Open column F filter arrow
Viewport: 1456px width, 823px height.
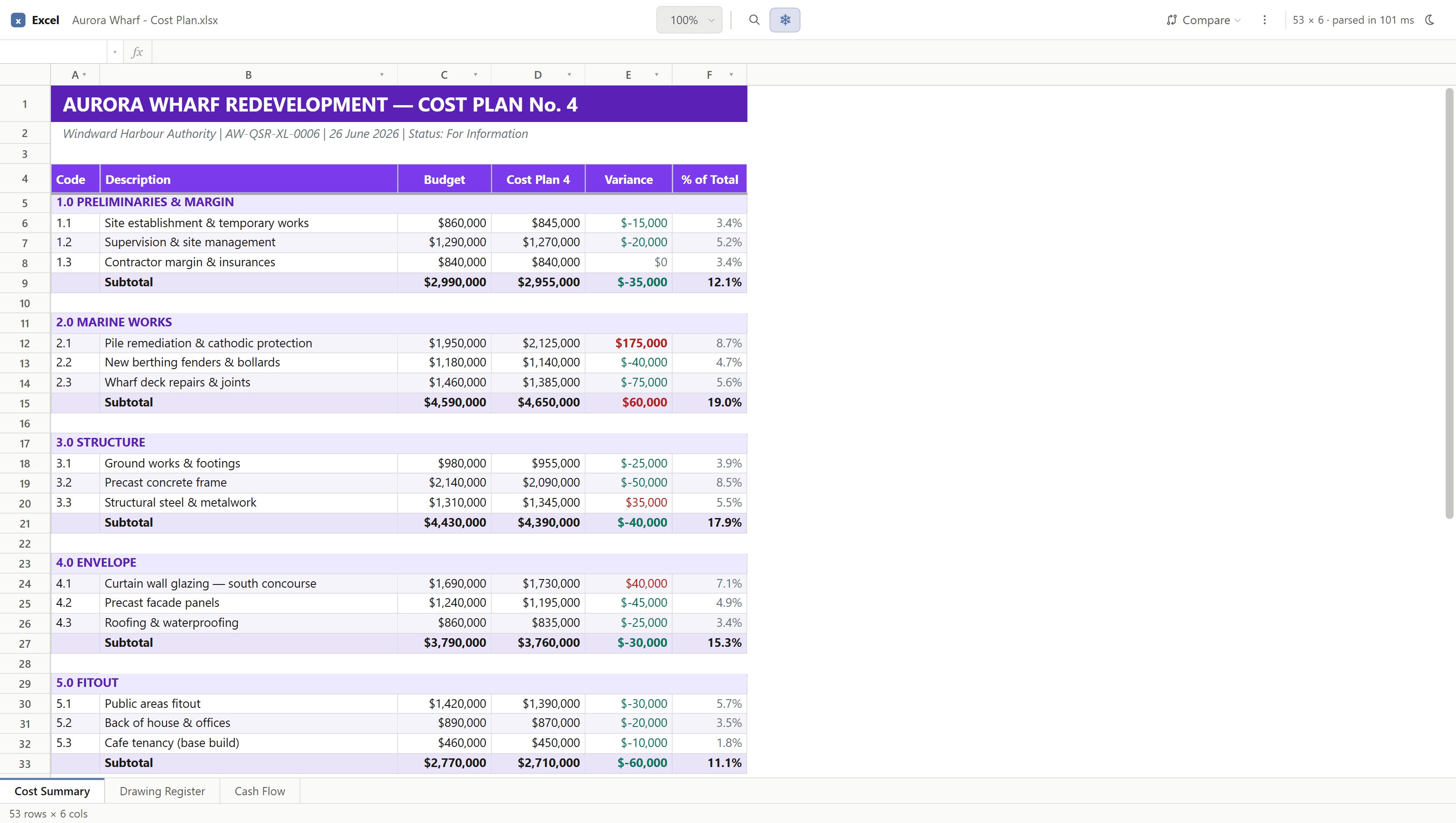(x=731, y=75)
